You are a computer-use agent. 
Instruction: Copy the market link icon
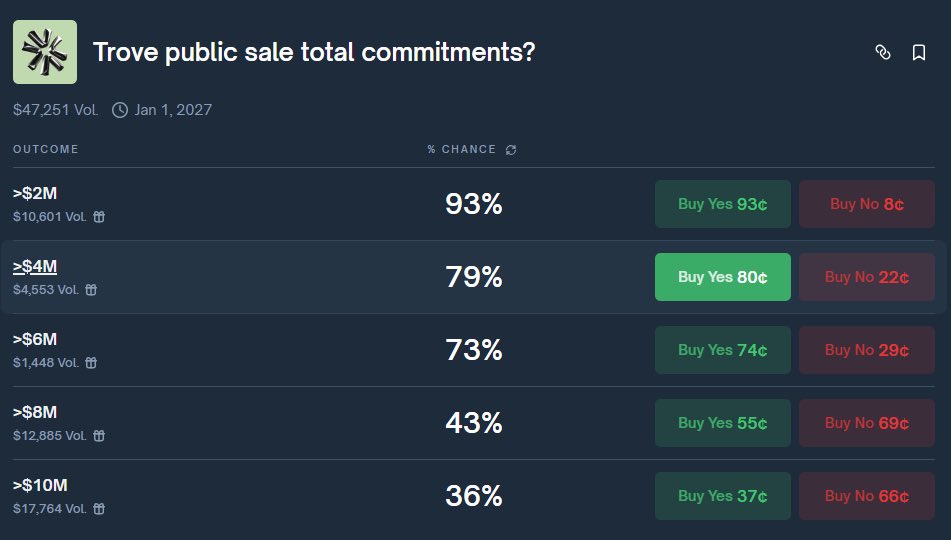(x=883, y=52)
